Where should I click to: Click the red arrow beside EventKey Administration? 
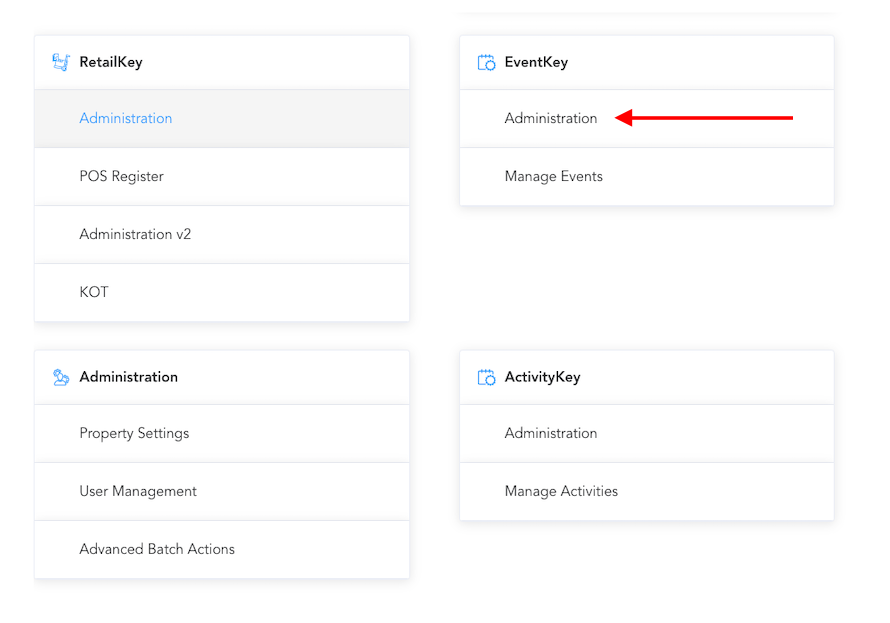pyautogui.click(x=704, y=118)
